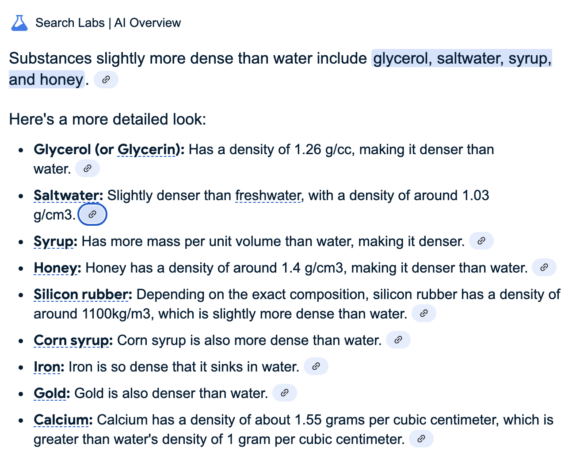
Task: Click the underlined Glycerin term
Action: [x=146, y=150]
